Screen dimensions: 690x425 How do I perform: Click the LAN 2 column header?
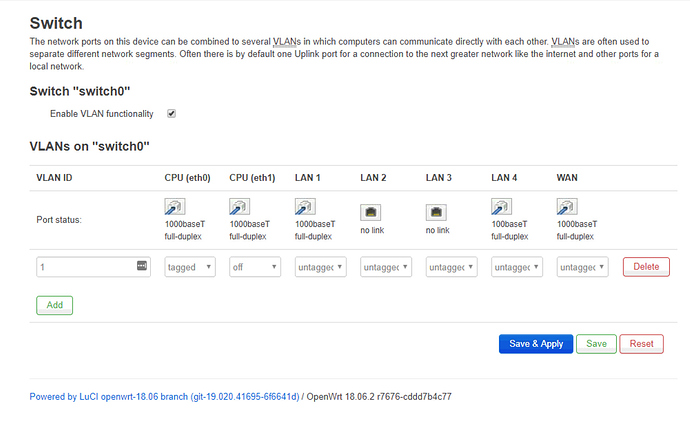pos(373,178)
